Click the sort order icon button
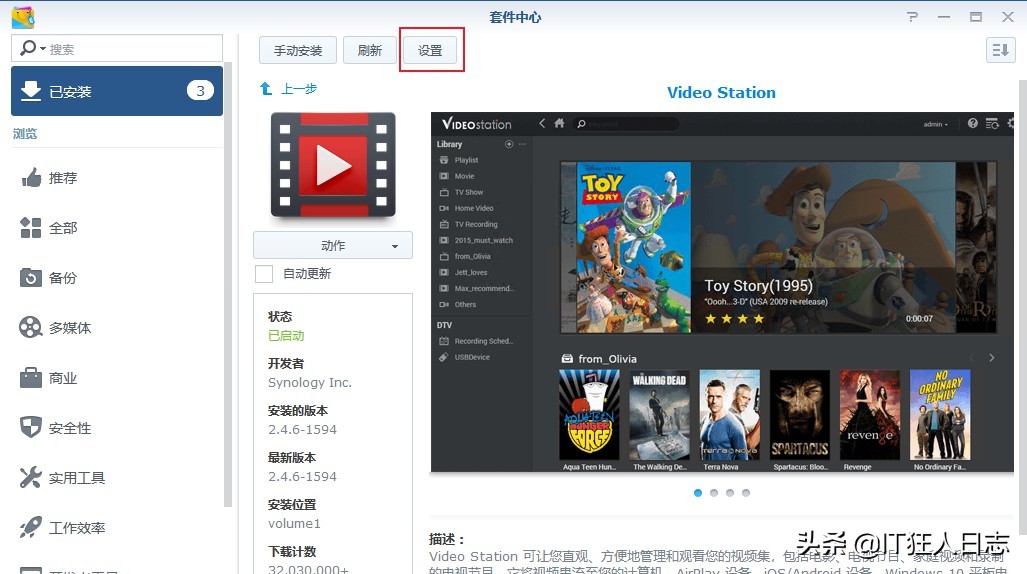This screenshot has height=574, width=1027. (x=1000, y=50)
